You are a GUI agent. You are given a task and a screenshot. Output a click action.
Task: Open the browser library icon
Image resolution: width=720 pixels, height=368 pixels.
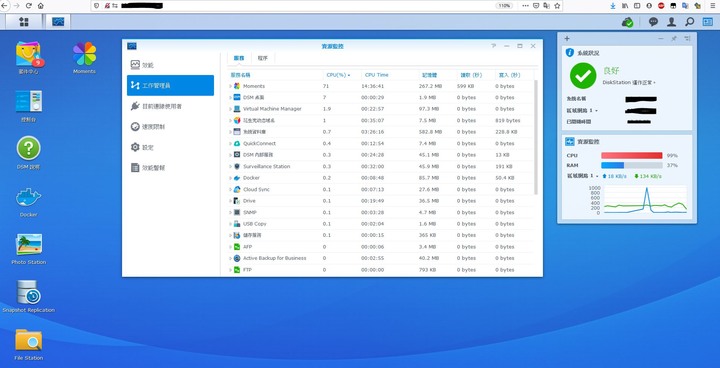pyautogui.click(x=625, y=6)
